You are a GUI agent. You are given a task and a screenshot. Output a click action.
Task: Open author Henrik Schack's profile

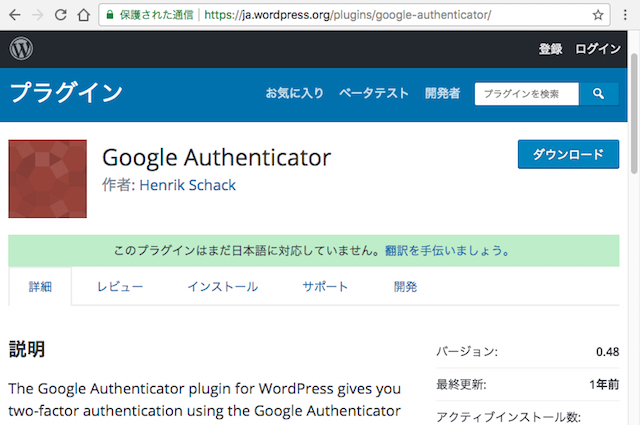click(187, 185)
